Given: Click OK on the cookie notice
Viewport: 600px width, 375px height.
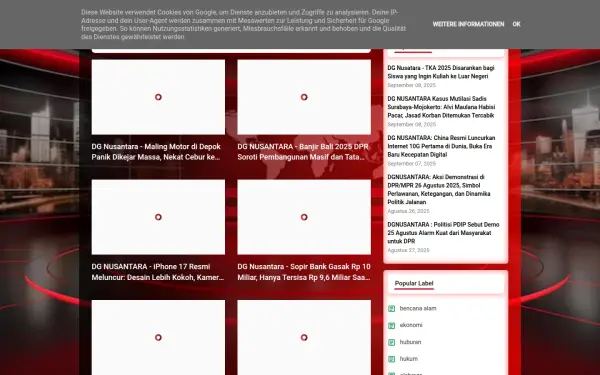Looking at the screenshot, I should pos(516,24).
